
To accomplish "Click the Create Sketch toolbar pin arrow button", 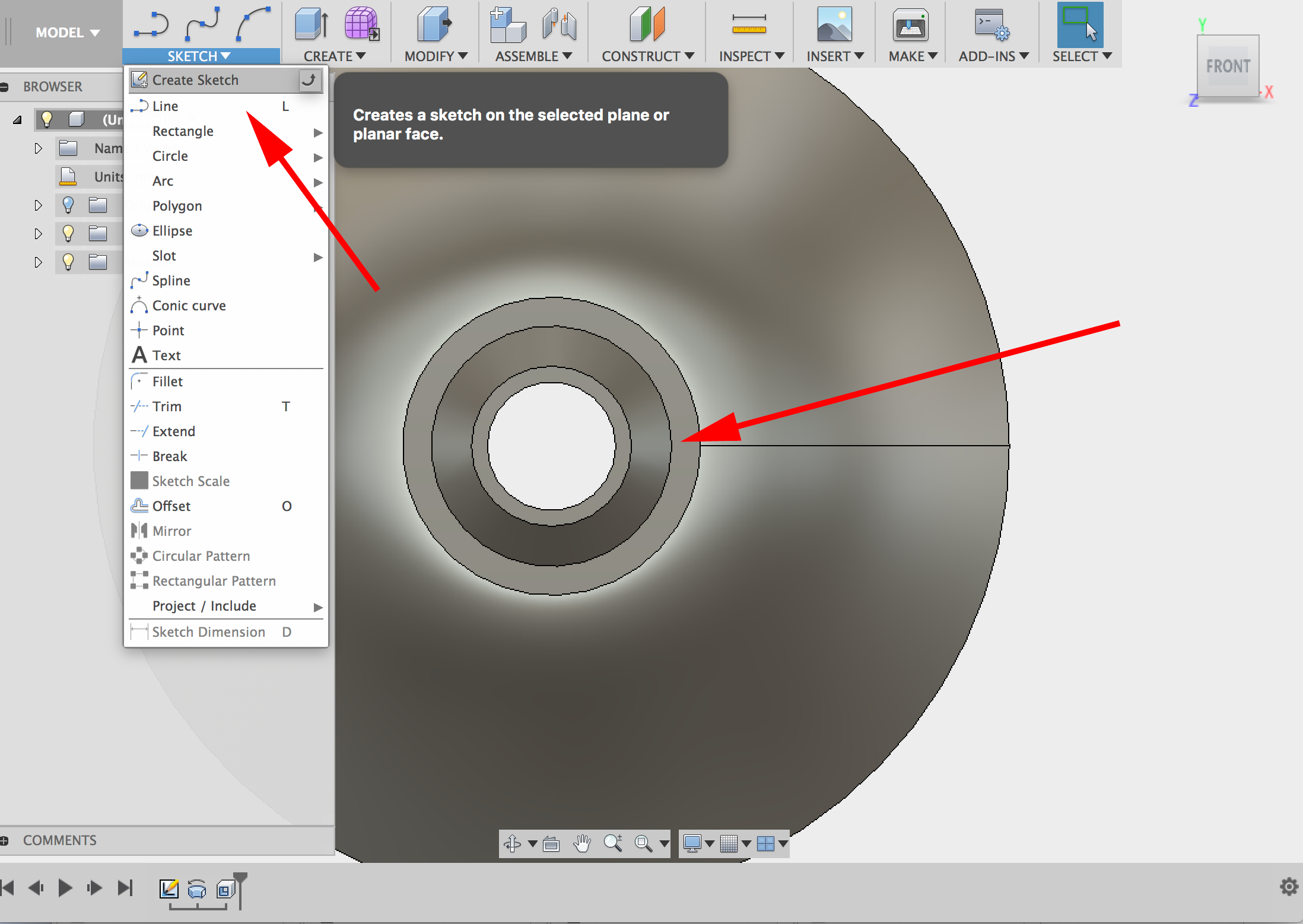I will point(309,80).
